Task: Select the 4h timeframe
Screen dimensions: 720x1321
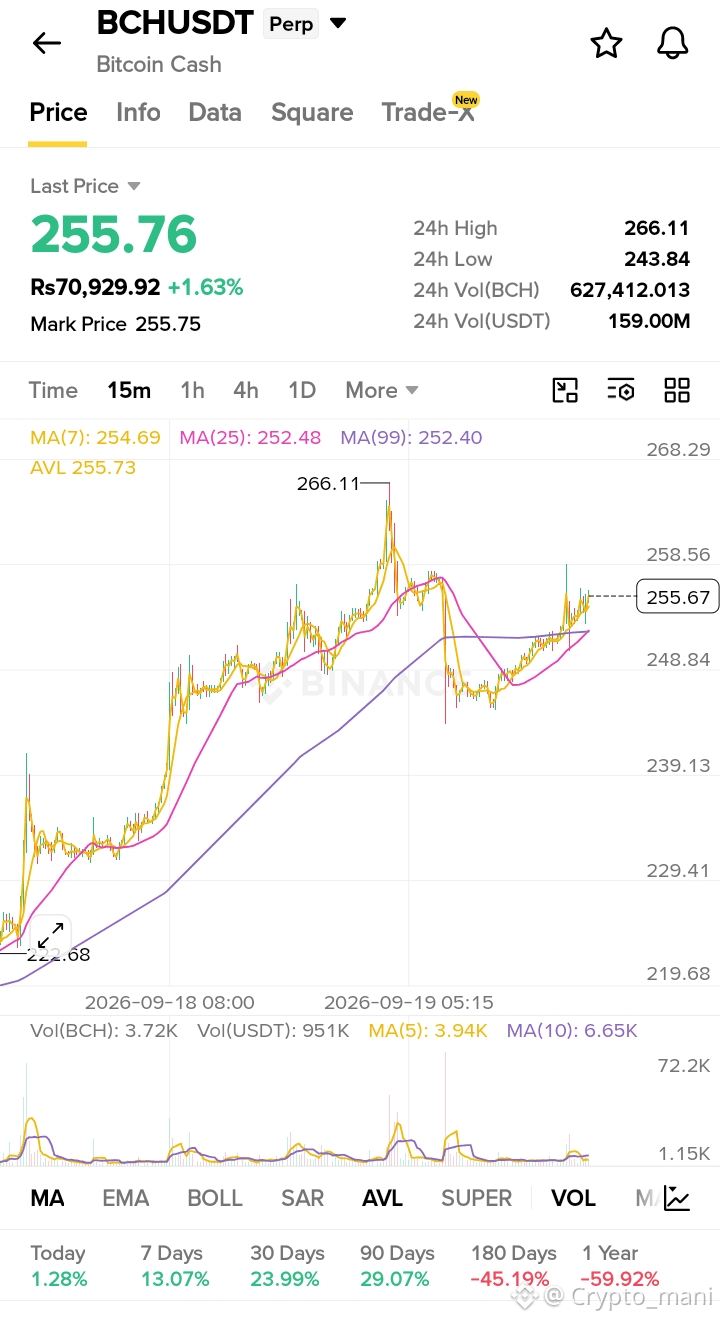Action: pos(246,390)
